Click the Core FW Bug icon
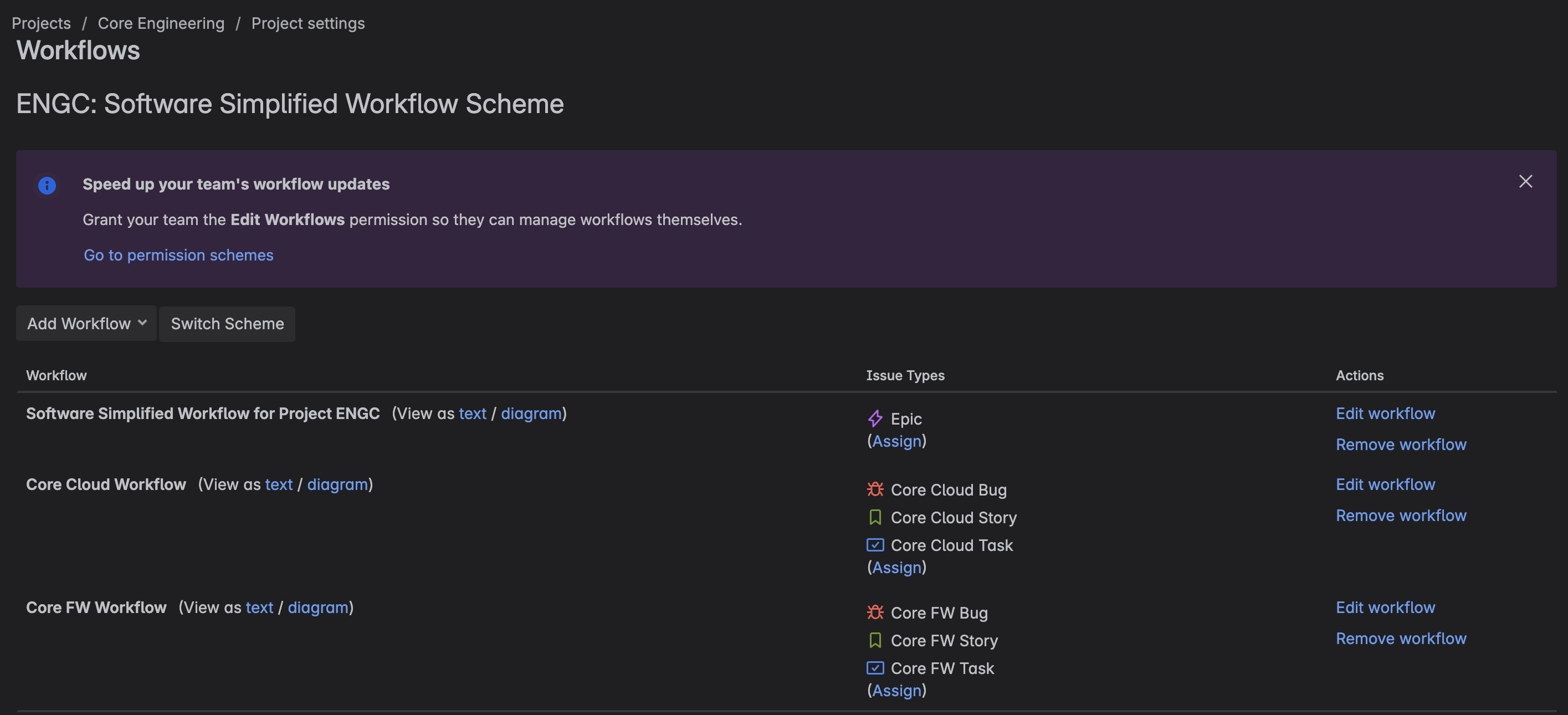The width and height of the screenshot is (1568, 715). [x=875, y=612]
